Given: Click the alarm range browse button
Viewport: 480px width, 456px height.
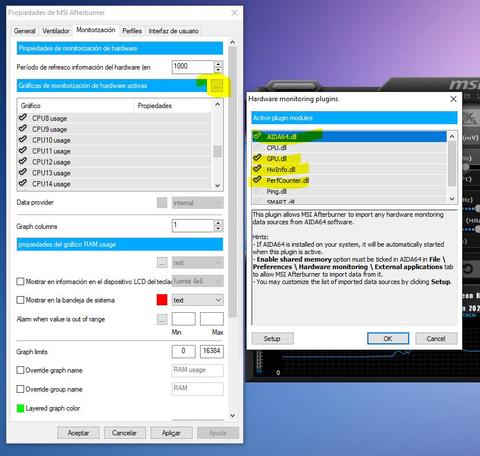Looking at the screenshot, I should click(162, 319).
